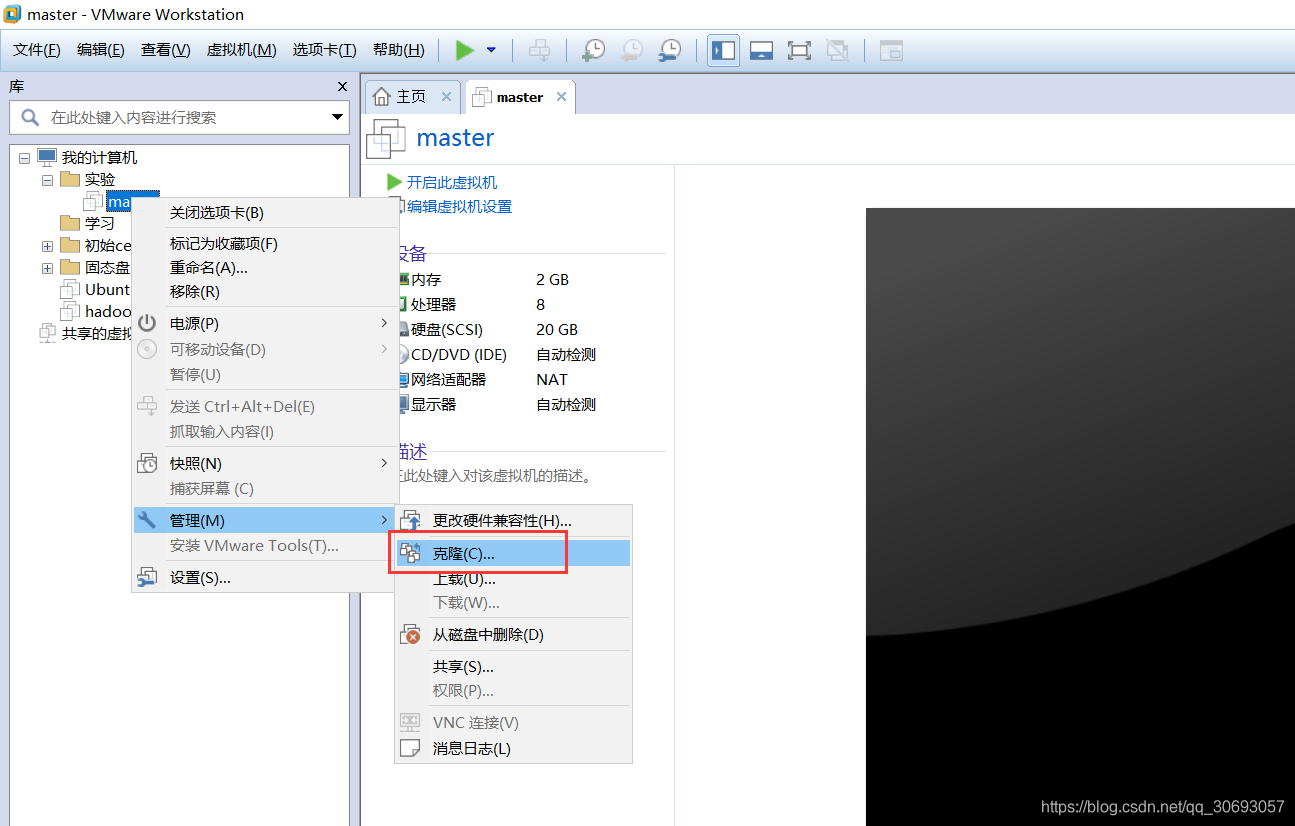The image size is (1295, 826).
Task: Select the hadoop VM in the library
Action: pos(96,311)
